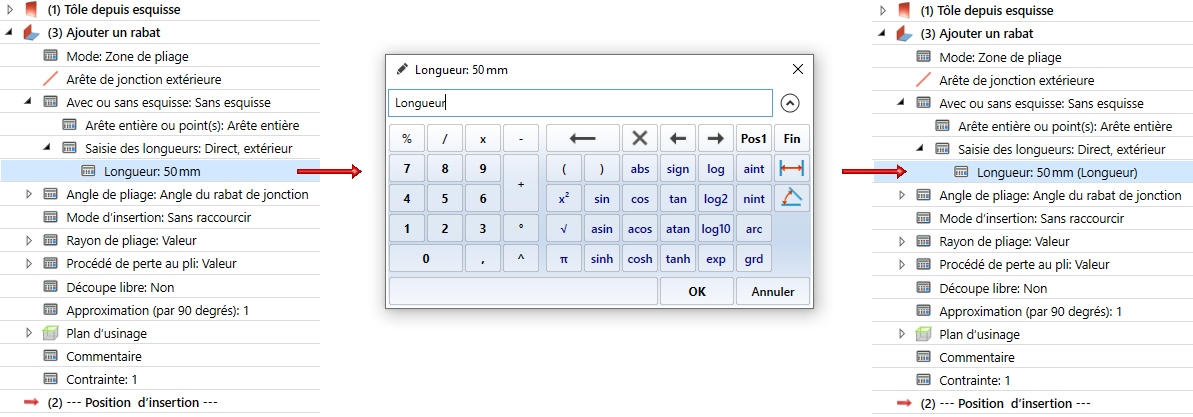Viewport: 1193px width, 417px height.
Task: Expand Tôle depuis esquisse in left tree
Action: (11, 11)
